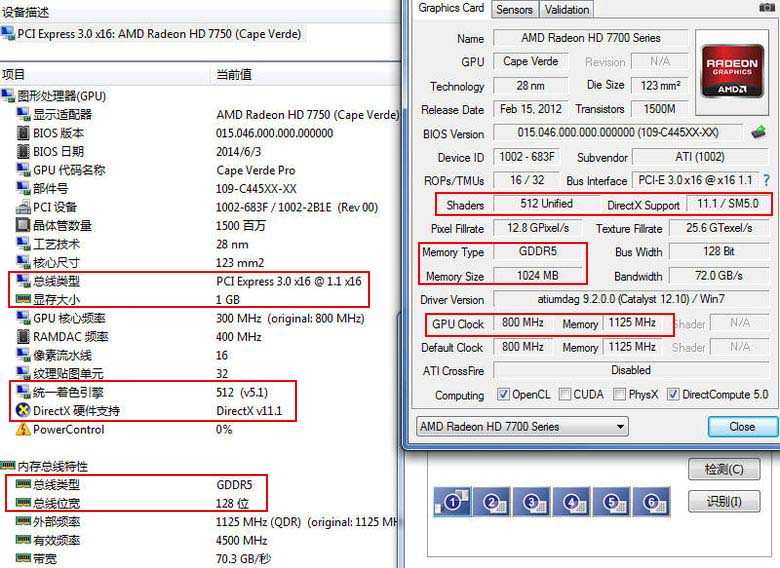Click the GPU 核心频率 row label
This screenshot has width=780, height=568.
(69, 318)
